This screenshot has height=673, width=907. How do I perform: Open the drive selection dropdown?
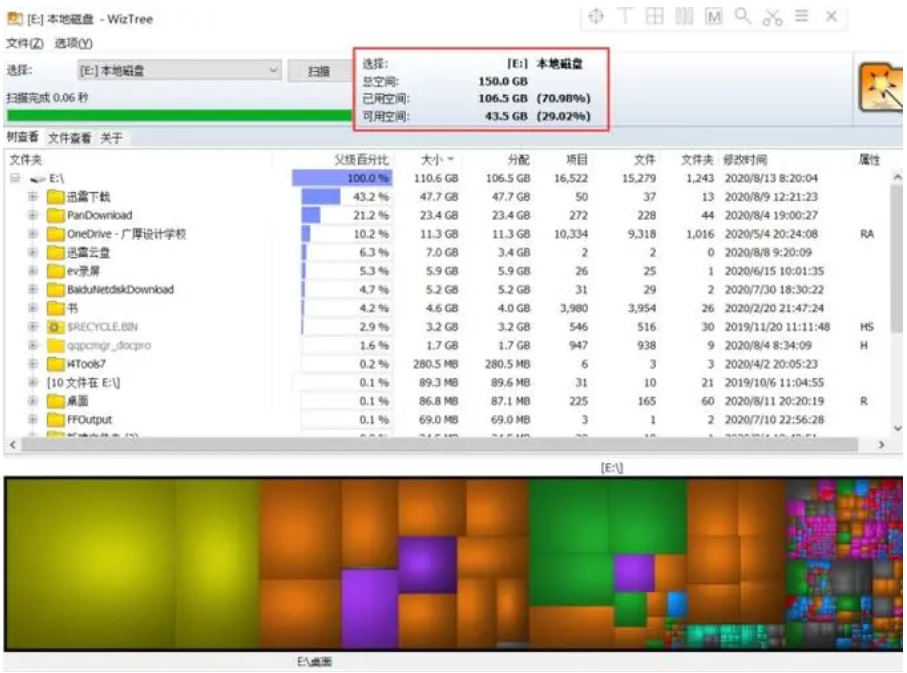[179, 71]
